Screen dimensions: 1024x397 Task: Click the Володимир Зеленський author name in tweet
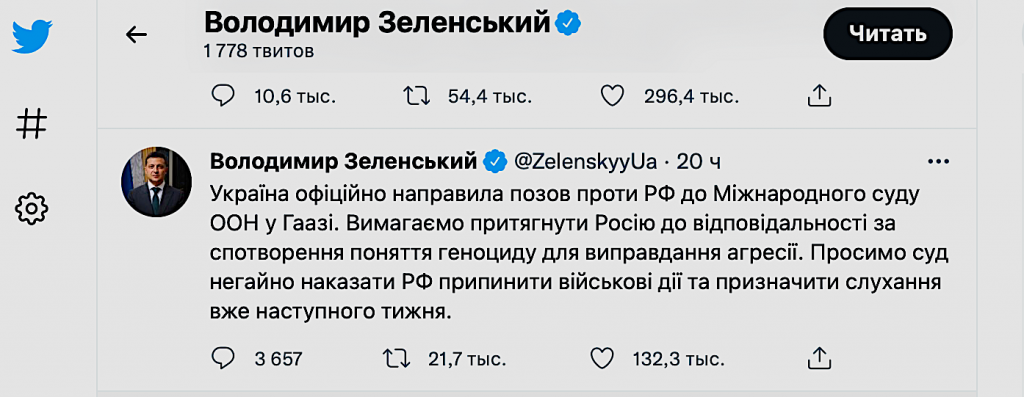(343, 161)
